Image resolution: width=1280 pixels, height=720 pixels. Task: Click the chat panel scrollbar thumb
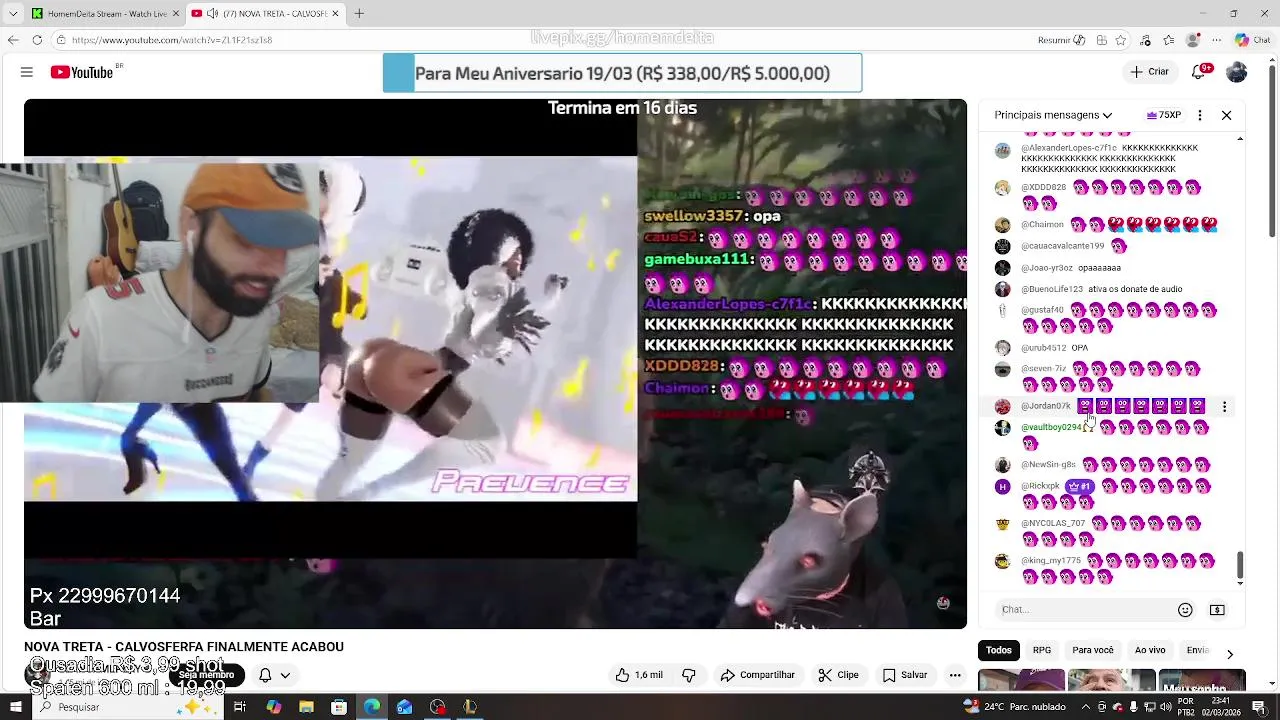tap(1241, 563)
